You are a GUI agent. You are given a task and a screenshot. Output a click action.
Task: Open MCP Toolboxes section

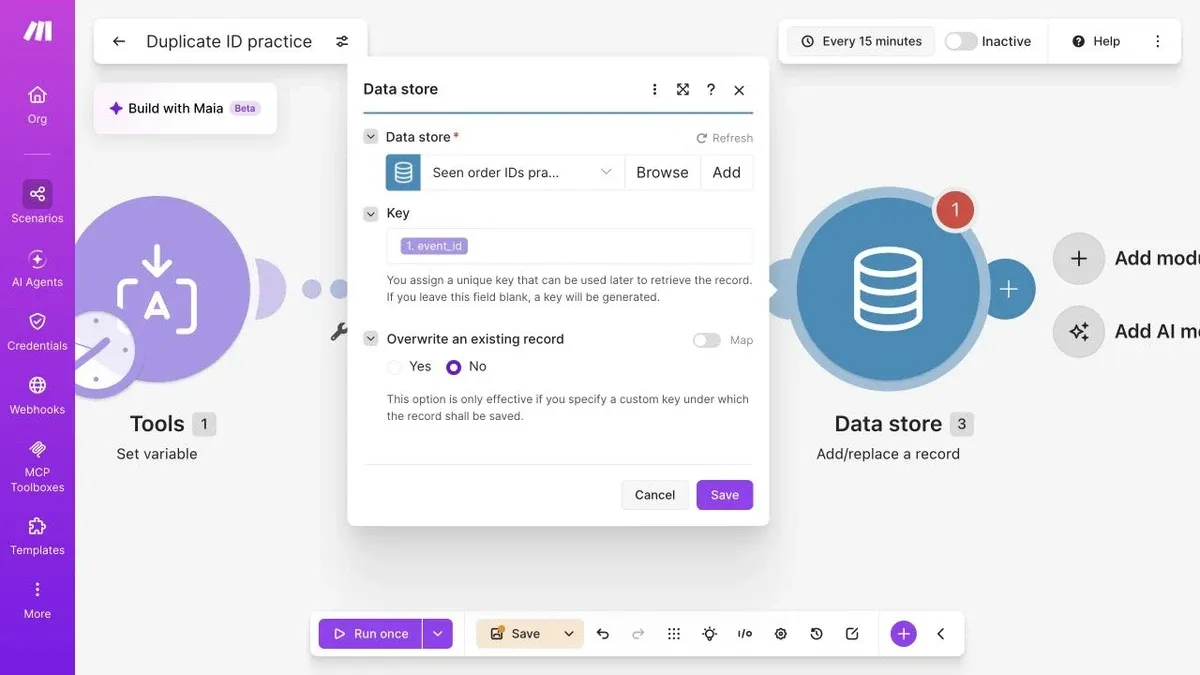tap(37, 466)
